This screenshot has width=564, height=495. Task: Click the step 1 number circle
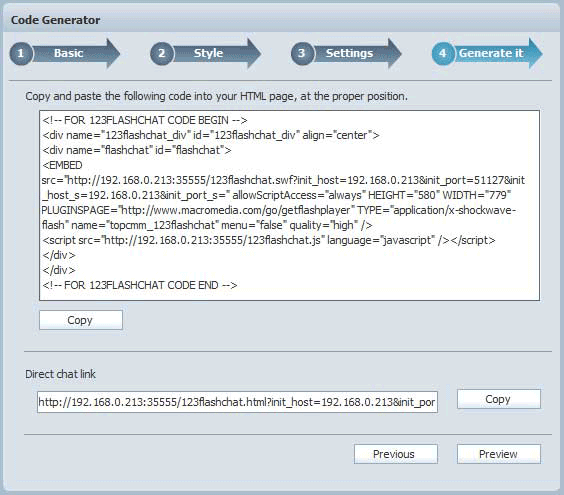(x=21, y=54)
